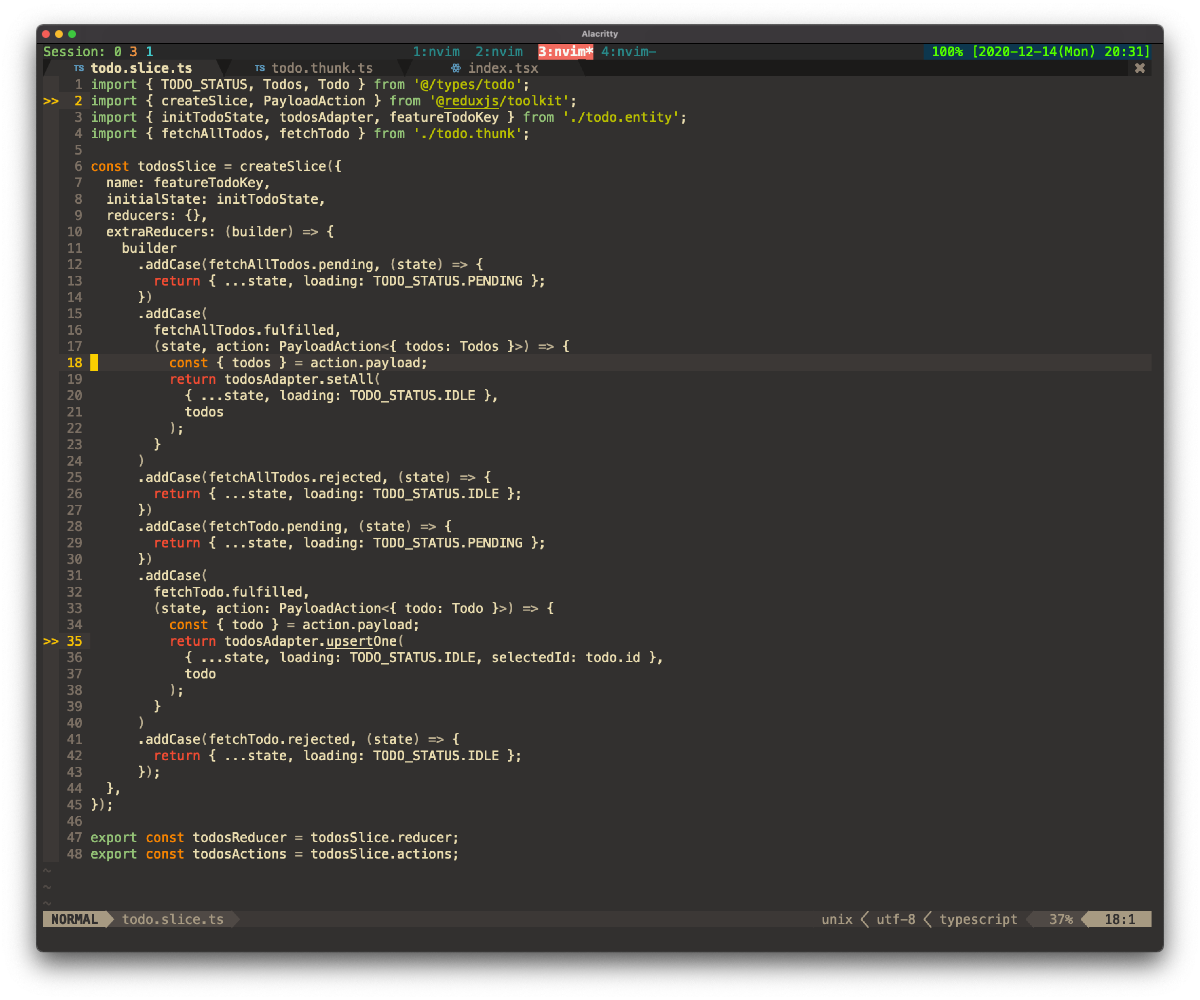This screenshot has height=1000, width=1200.
Task: Select active tmux window 3:nvim*
Action: coord(566,52)
